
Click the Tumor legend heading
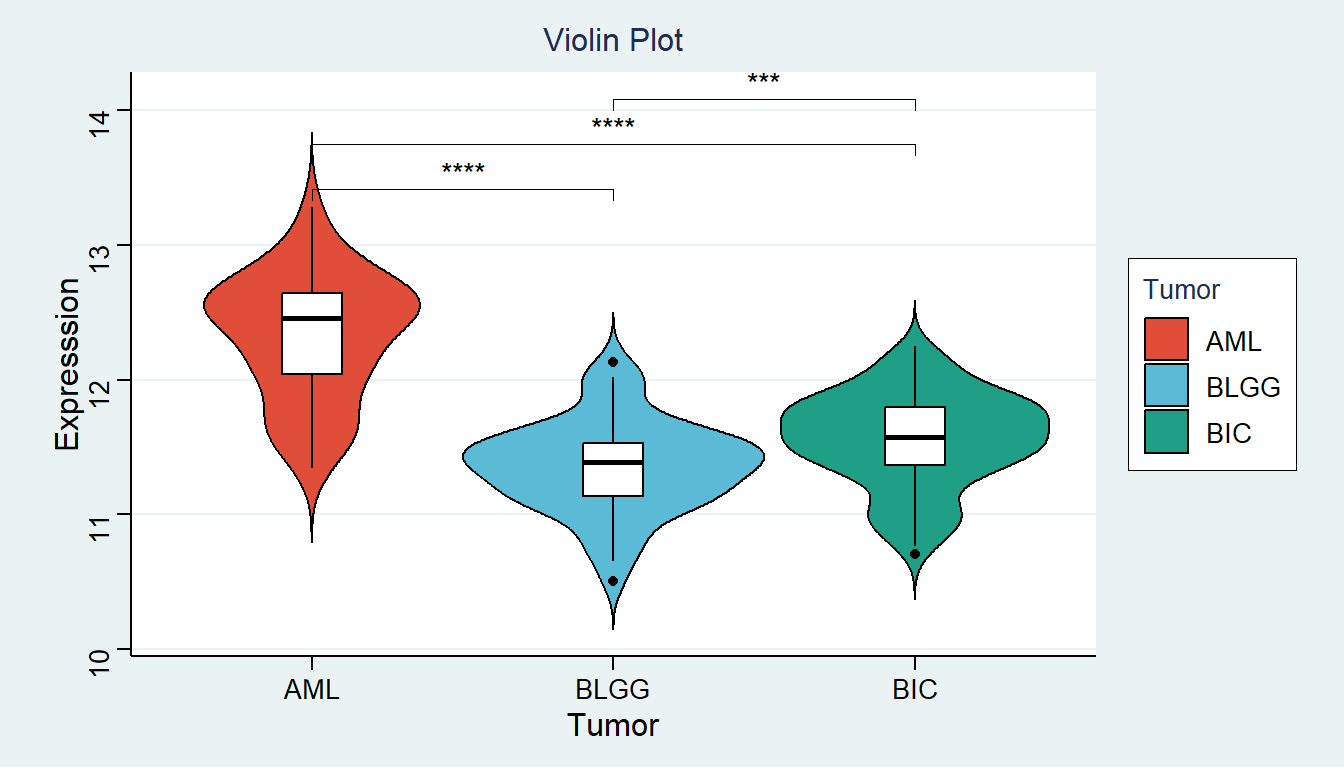click(x=1182, y=290)
